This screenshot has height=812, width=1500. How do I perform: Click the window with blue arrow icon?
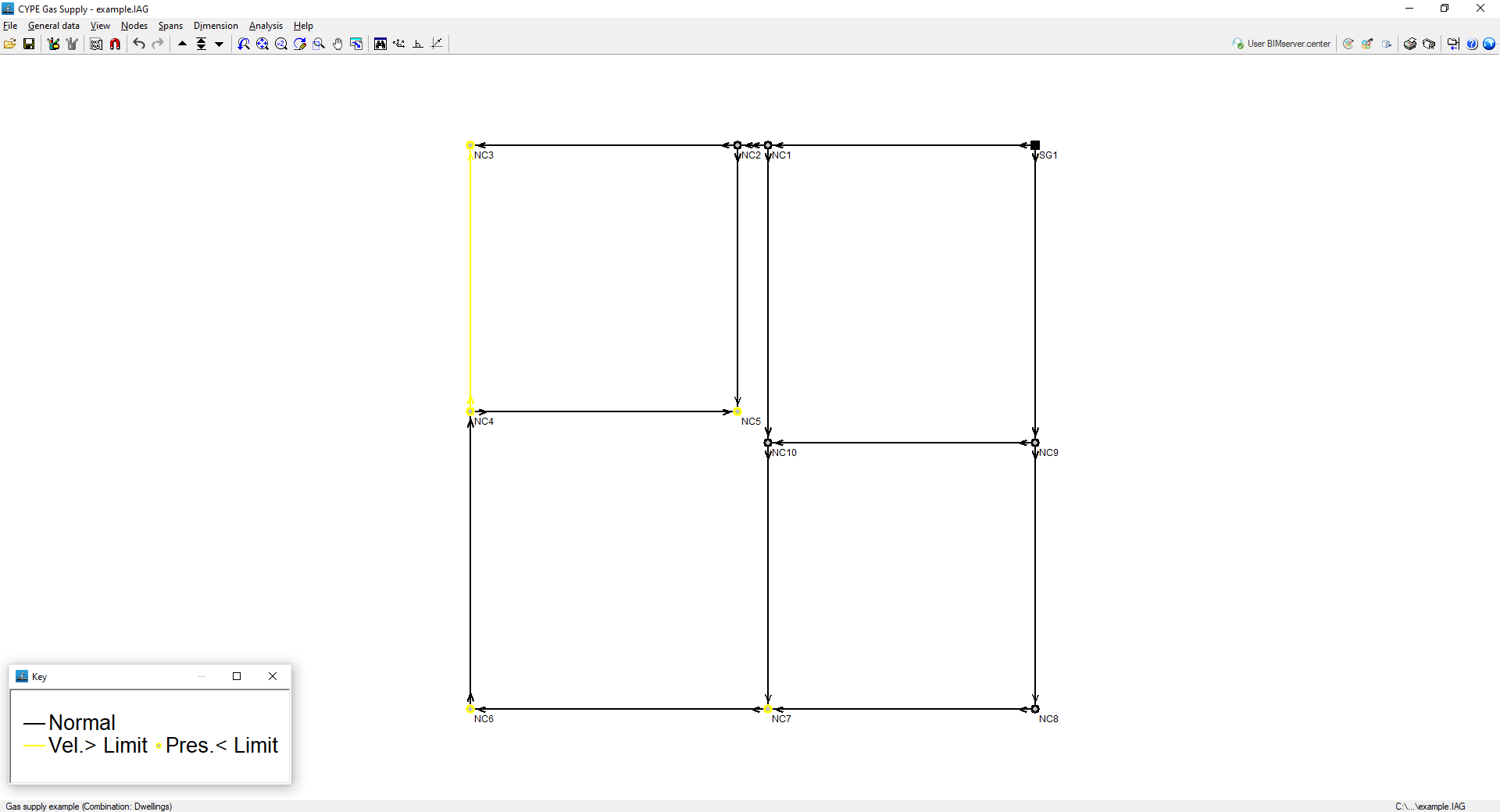coord(356,44)
